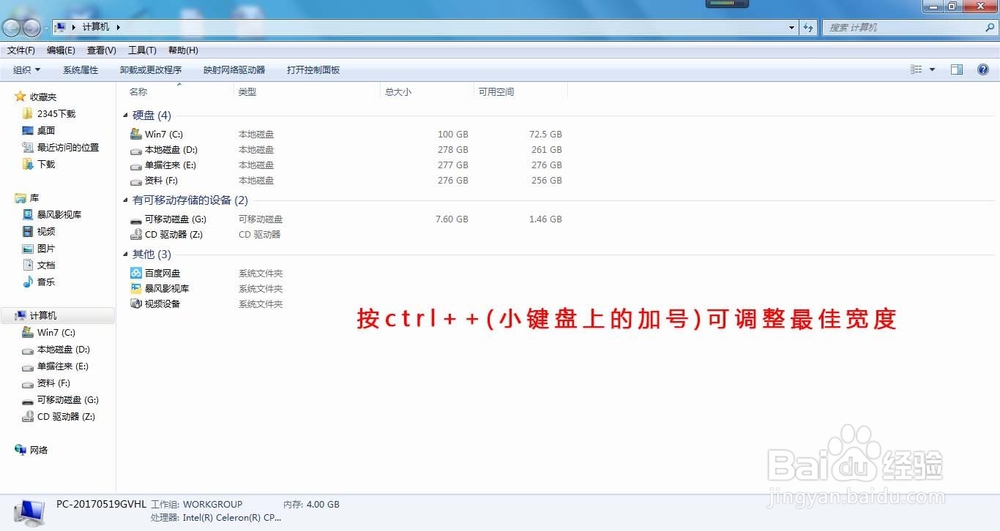Click the 7.60 GB total size value
The height and width of the screenshot is (531, 1000).
click(x=452, y=219)
